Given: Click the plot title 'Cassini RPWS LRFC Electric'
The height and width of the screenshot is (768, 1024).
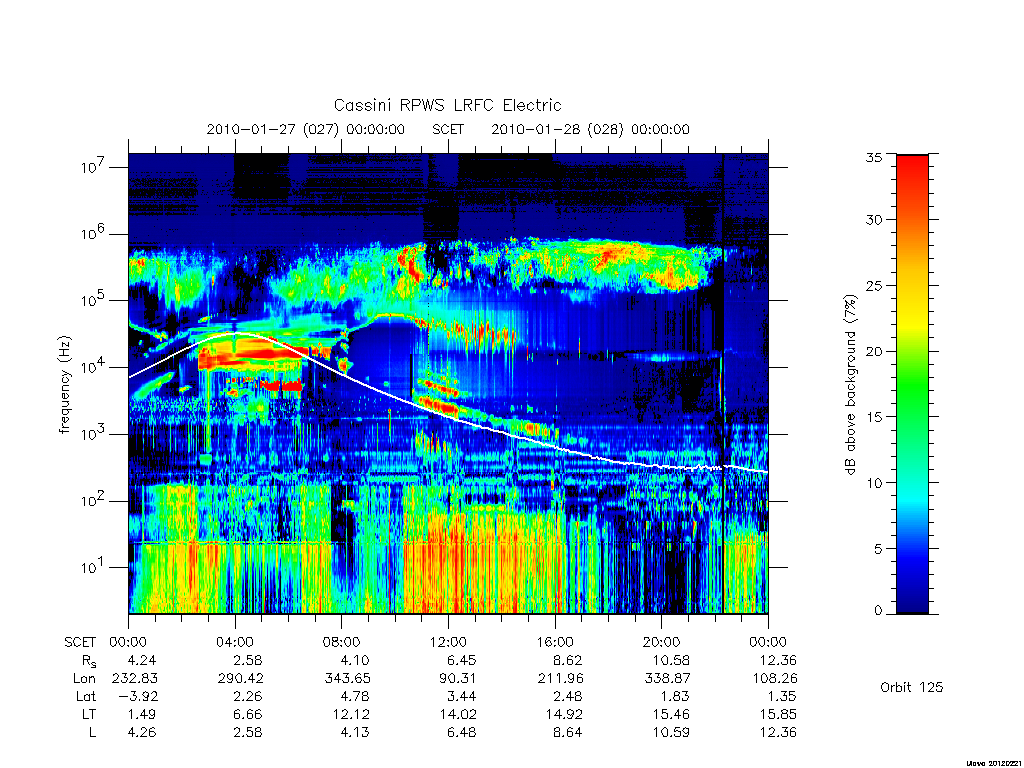Looking at the screenshot, I should coord(447,106).
